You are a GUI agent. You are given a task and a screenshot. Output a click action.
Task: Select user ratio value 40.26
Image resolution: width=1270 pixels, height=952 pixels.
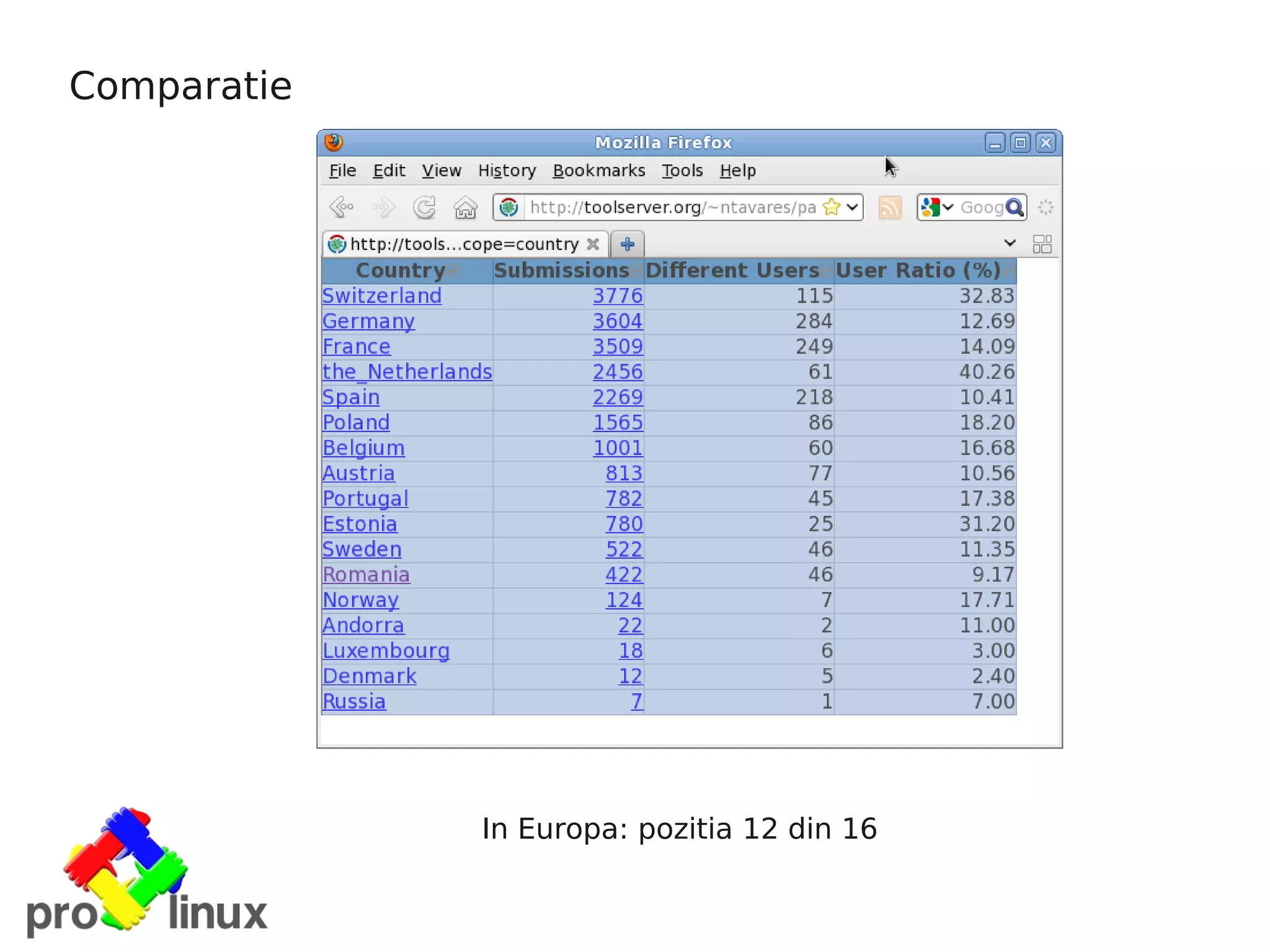tap(987, 372)
